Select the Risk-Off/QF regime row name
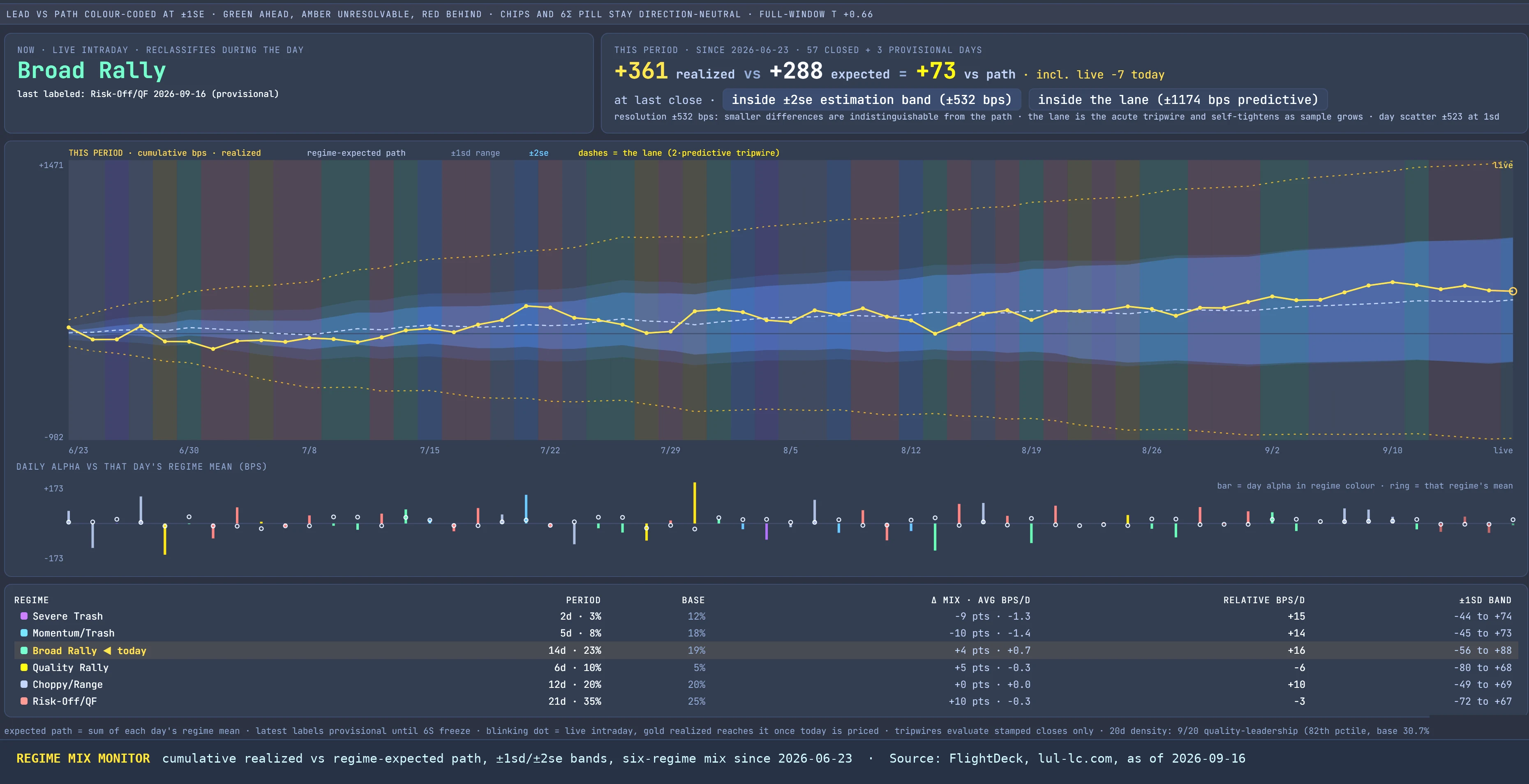This screenshot has width=1529, height=784. (x=65, y=701)
